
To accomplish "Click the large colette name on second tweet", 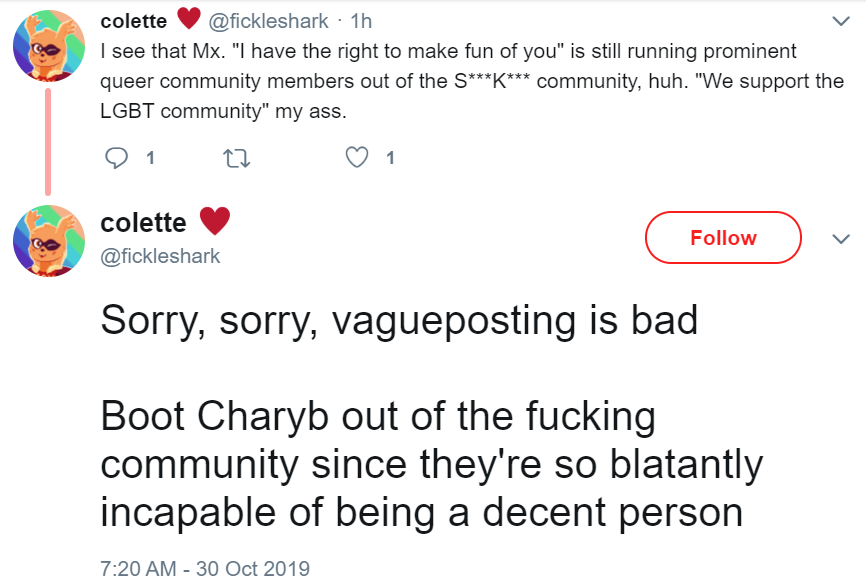I will [144, 222].
